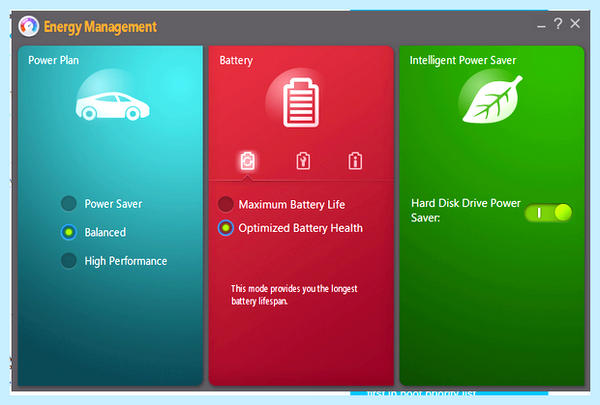Choose Maximum Battery Life mode
Screen dimensions: 600x405
(226, 204)
